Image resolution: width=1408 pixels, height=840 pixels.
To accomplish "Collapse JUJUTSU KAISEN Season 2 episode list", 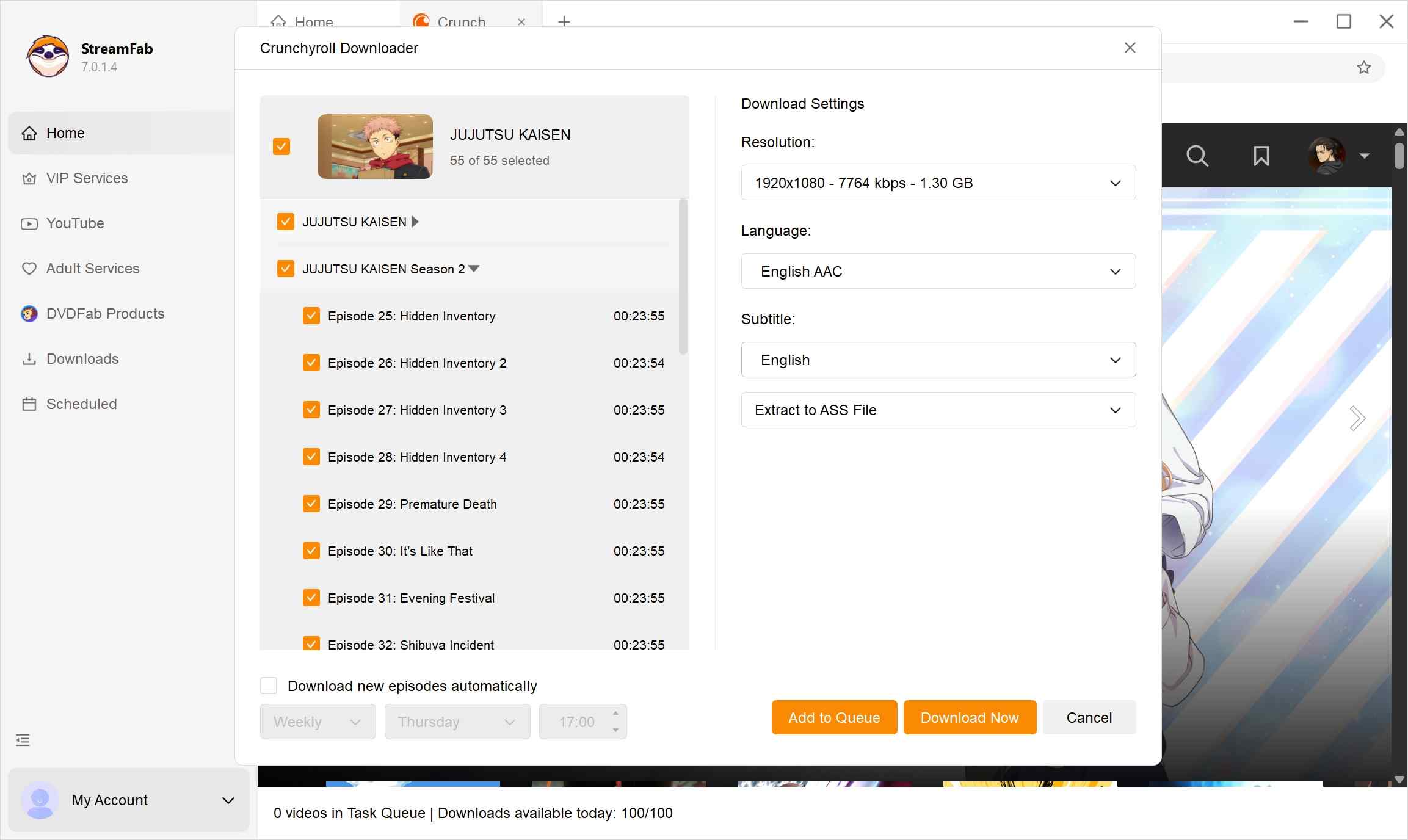I will click(x=474, y=269).
